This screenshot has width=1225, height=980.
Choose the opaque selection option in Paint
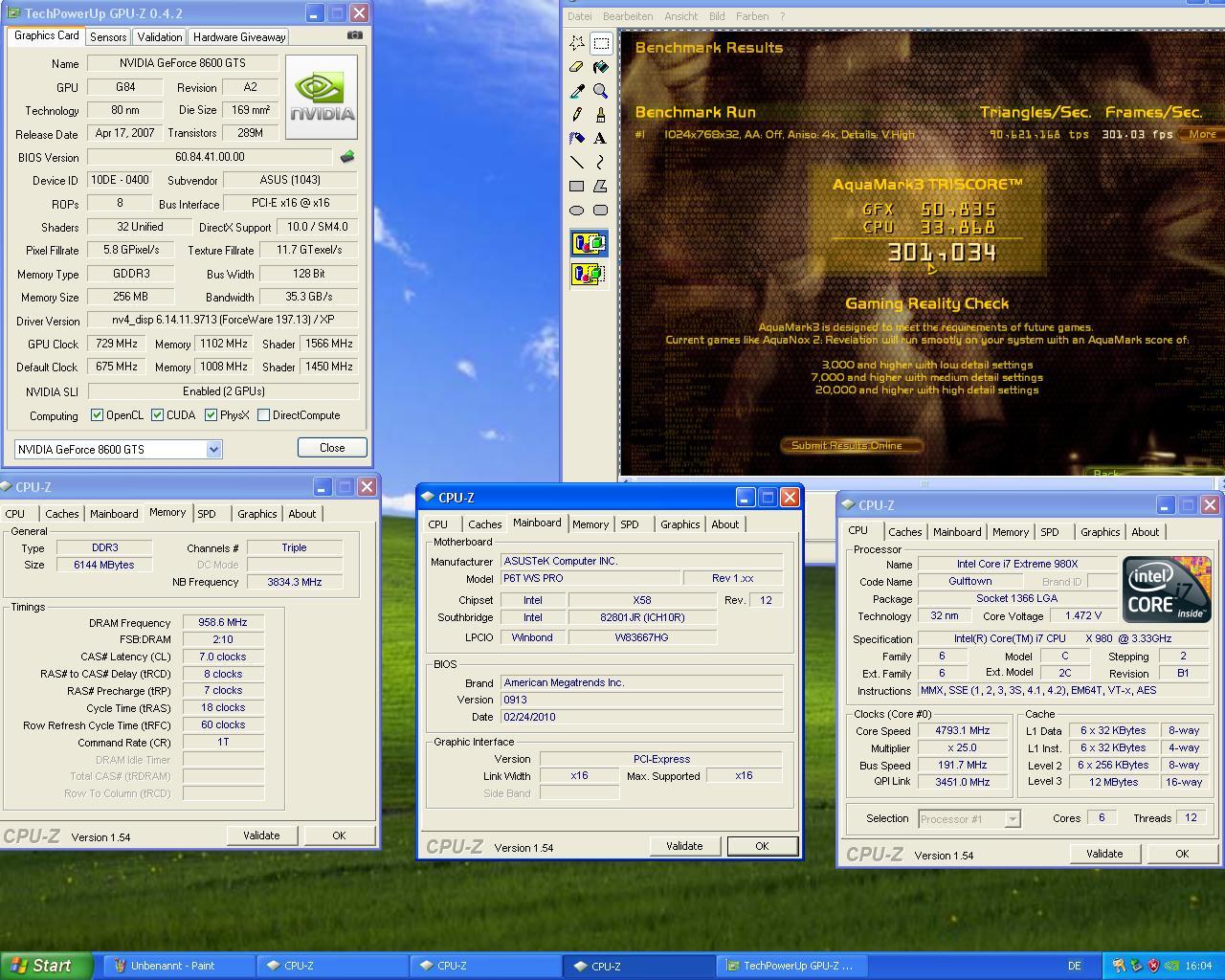pos(589,243)
